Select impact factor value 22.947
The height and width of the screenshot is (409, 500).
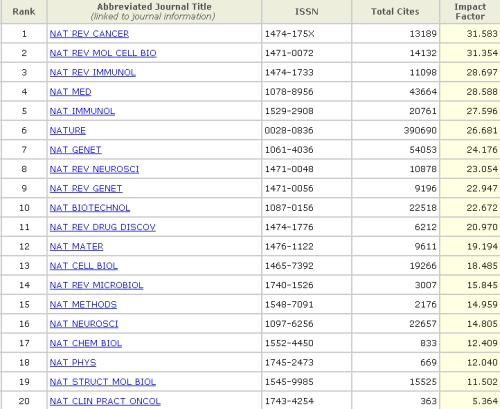pyautogui.click(x=482, y=189)
